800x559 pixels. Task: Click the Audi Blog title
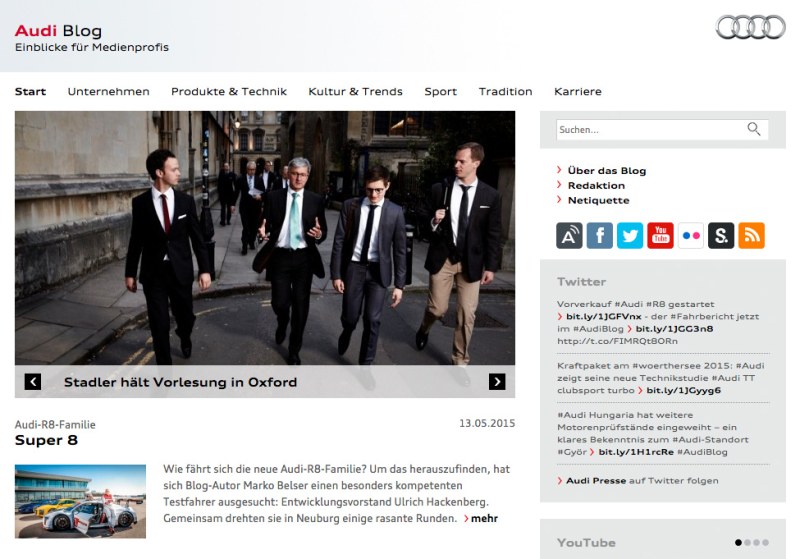(58, 31)
